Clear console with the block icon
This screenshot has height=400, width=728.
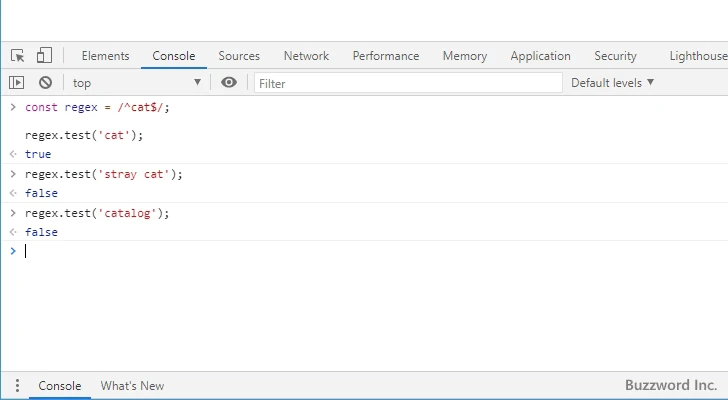point(45,83)
